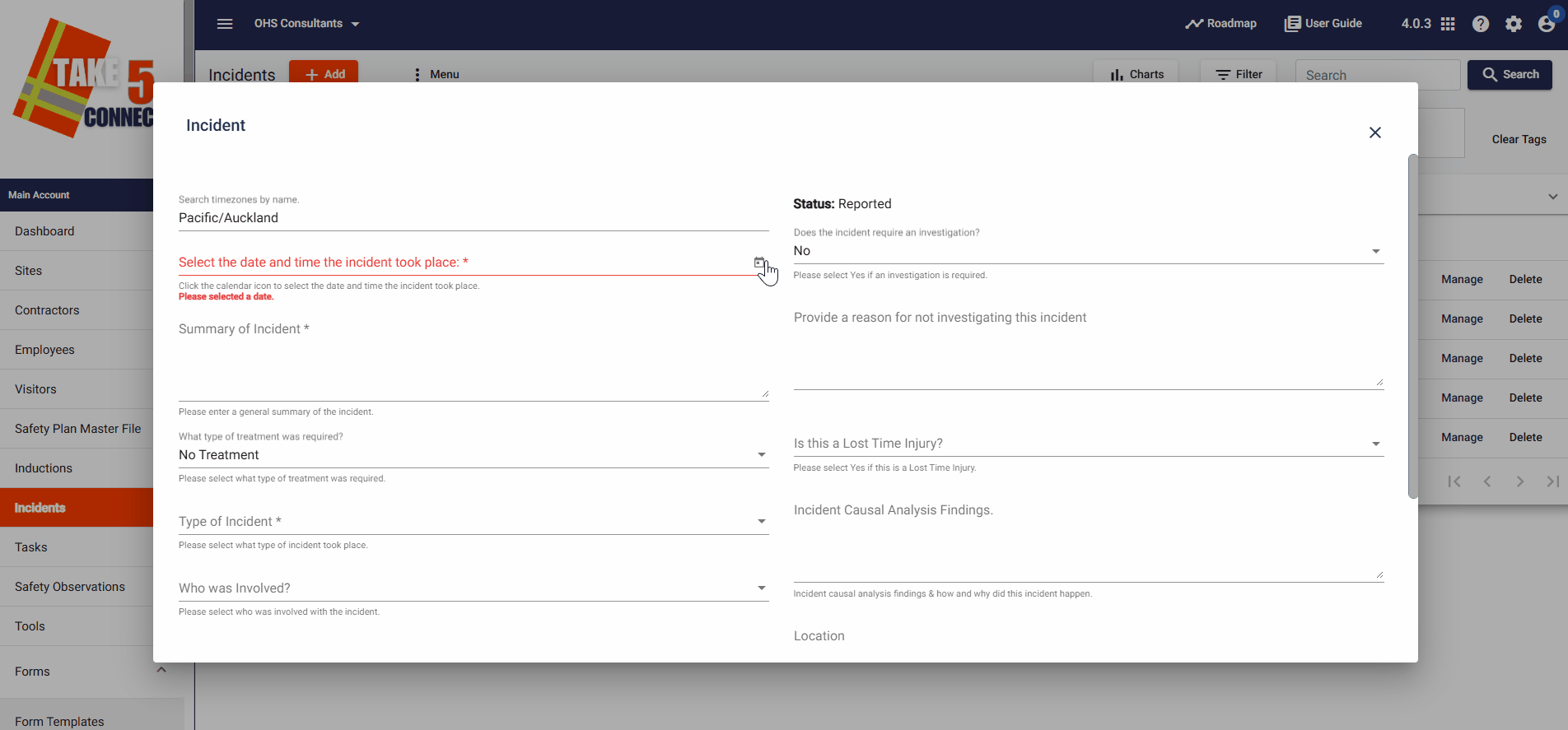Open the investigation required dropdown
1568x730 pixels.
tap(1089, 251)
